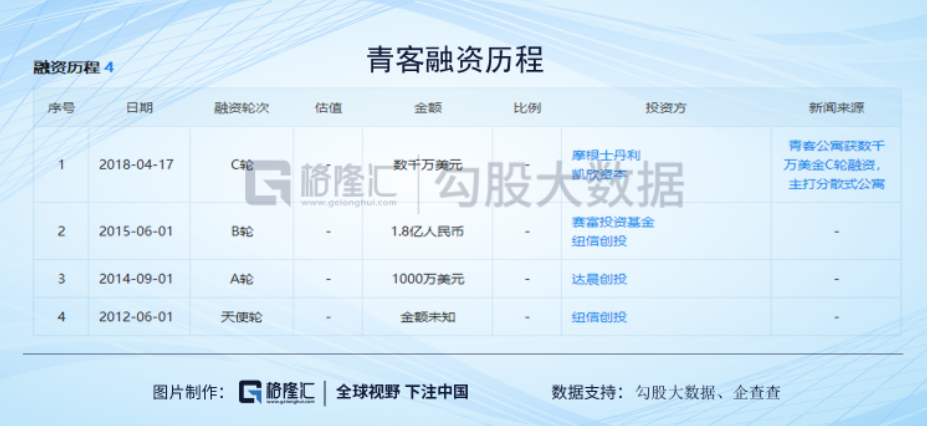
Task: Open the 赛富投资基金 investor link
Action: (613, 222)
